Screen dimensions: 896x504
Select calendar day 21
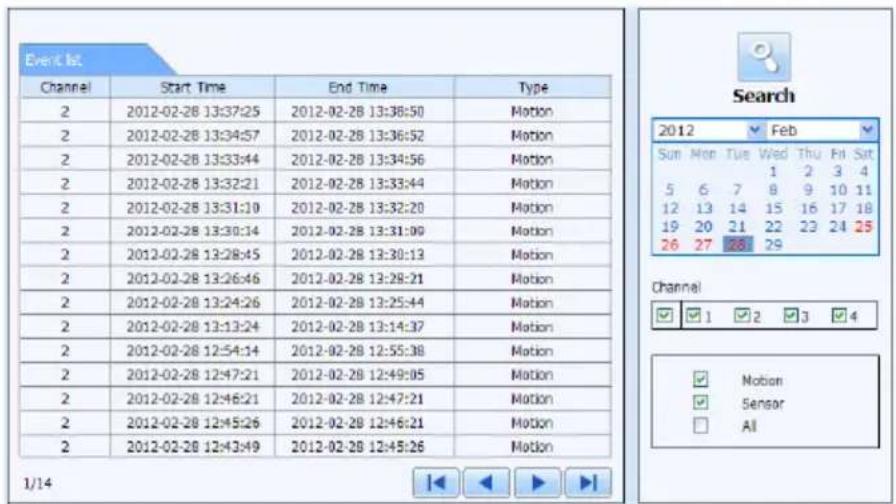737,226
